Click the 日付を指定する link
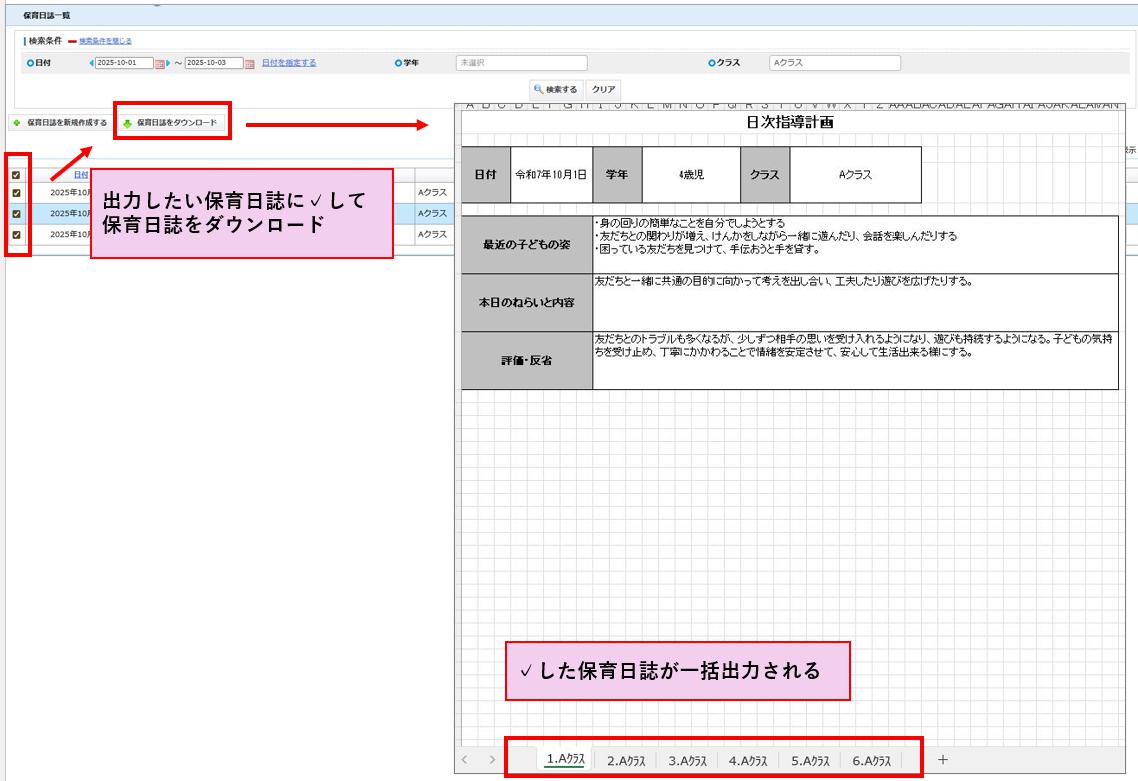 [289, 63]
